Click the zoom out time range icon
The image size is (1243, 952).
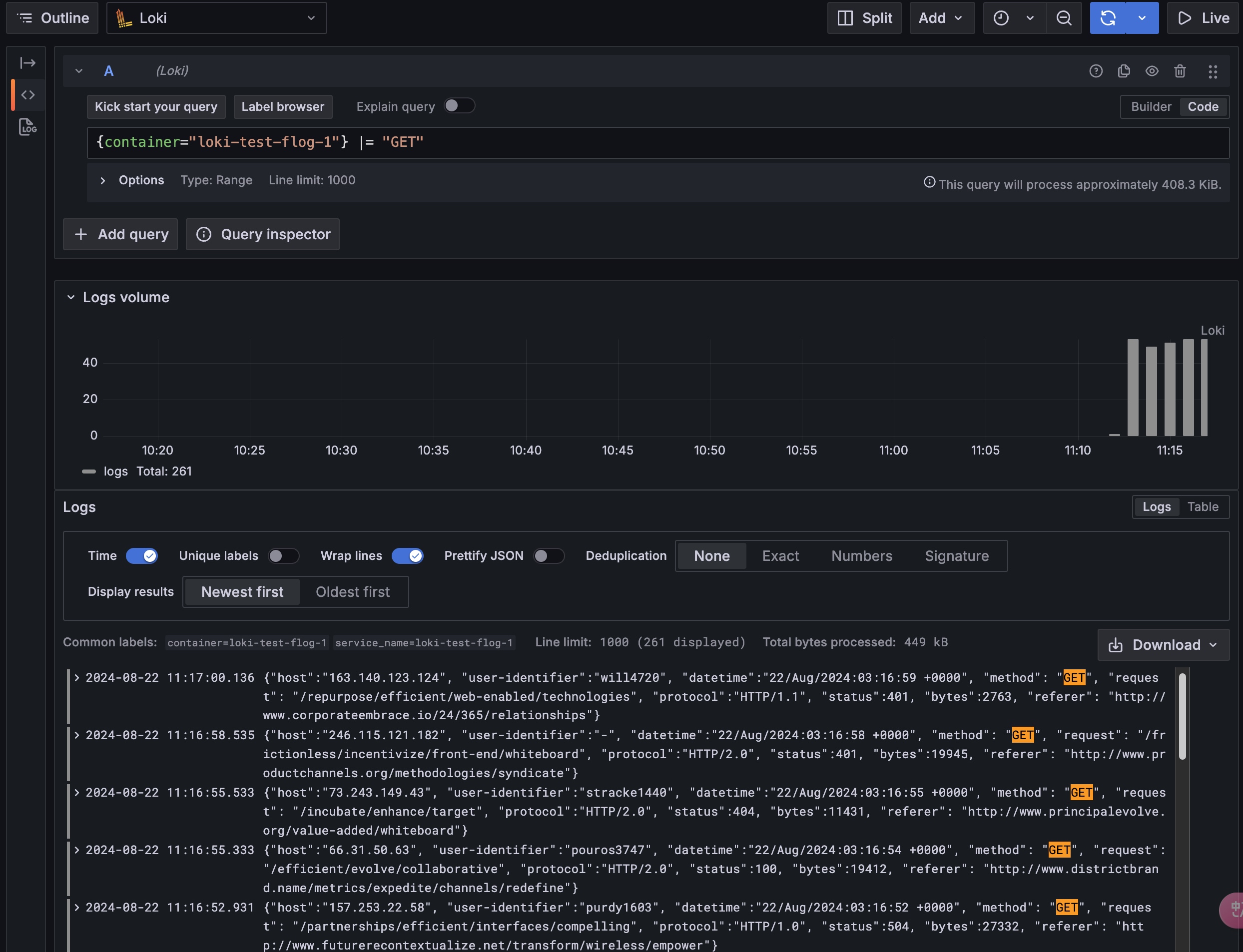pyautogui.click(x=1064, y=18)
